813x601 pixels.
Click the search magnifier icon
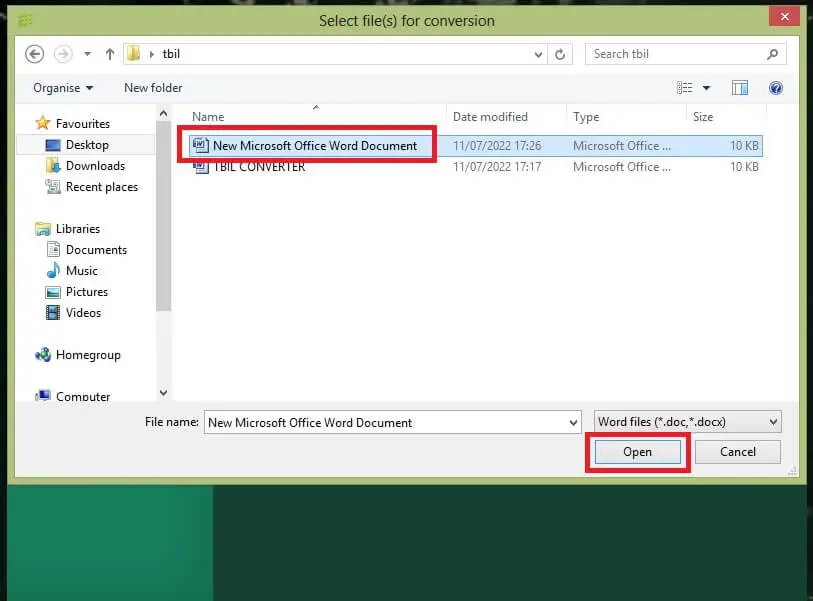pos(773,54)
